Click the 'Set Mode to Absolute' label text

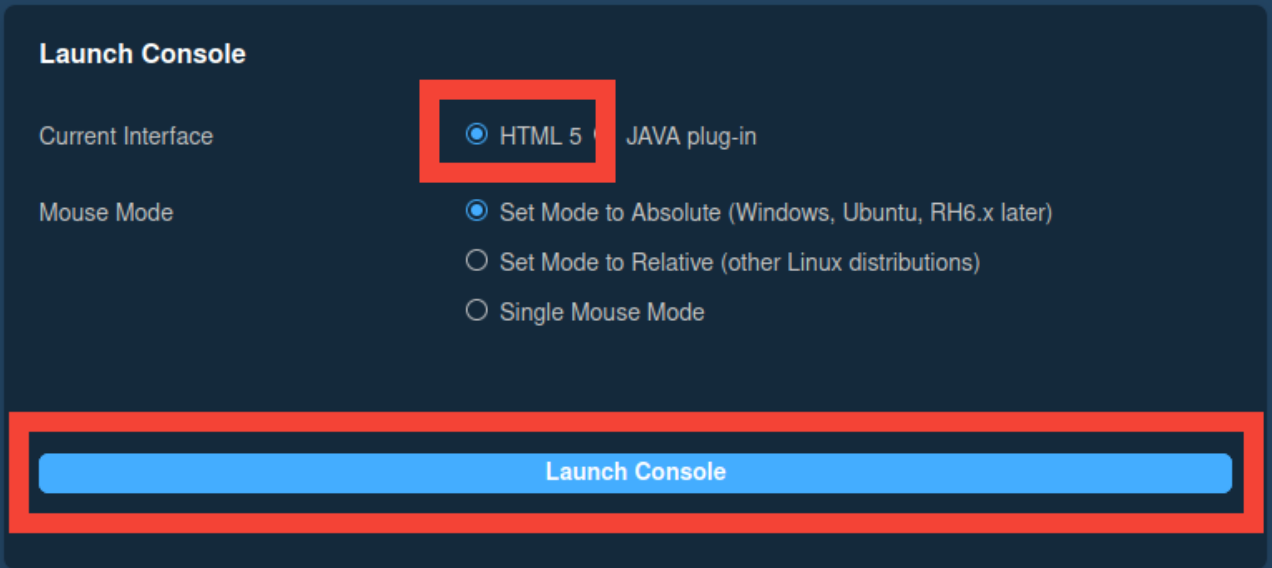coord(610,213)
